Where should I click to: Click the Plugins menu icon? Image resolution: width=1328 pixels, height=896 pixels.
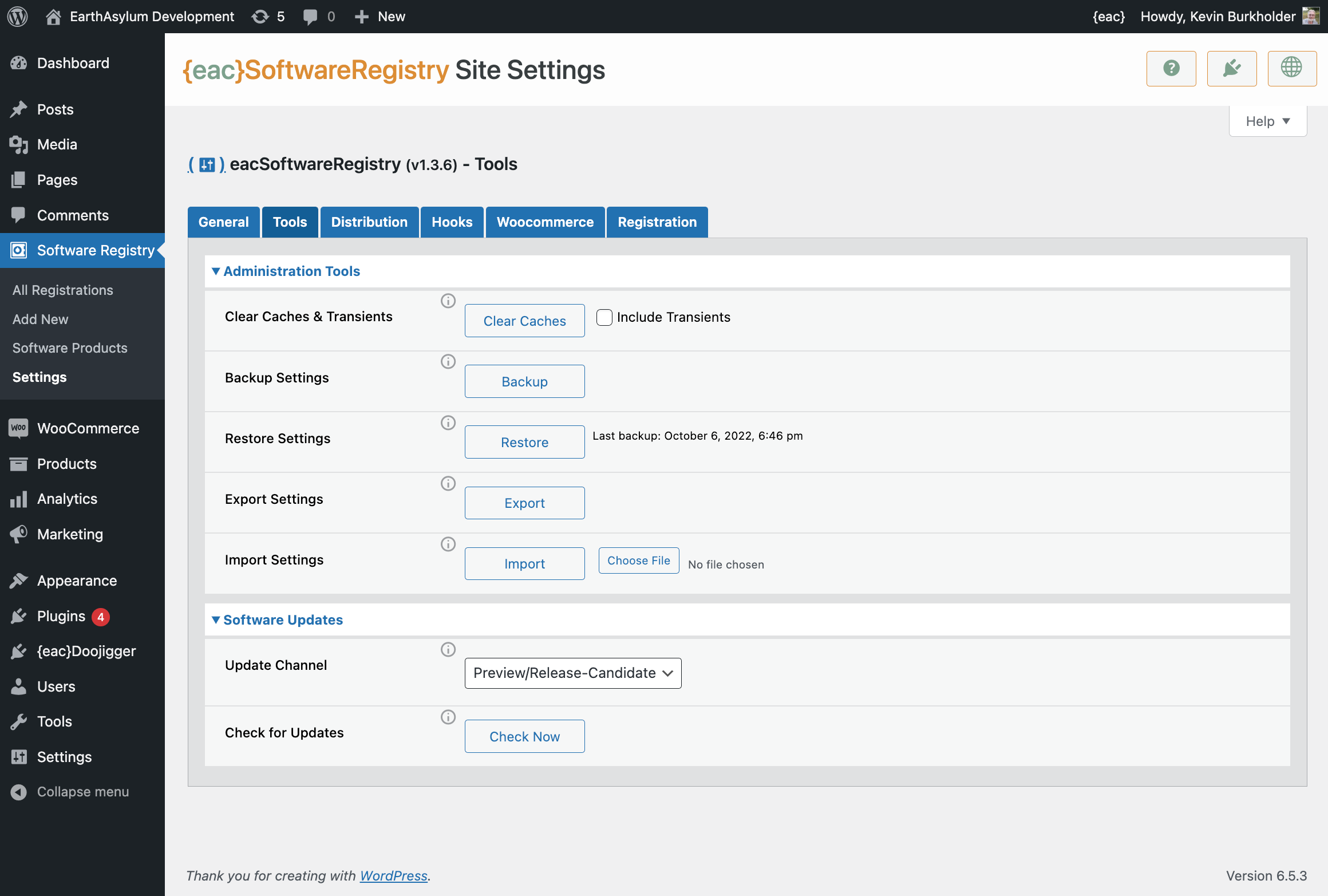point(17,616)
